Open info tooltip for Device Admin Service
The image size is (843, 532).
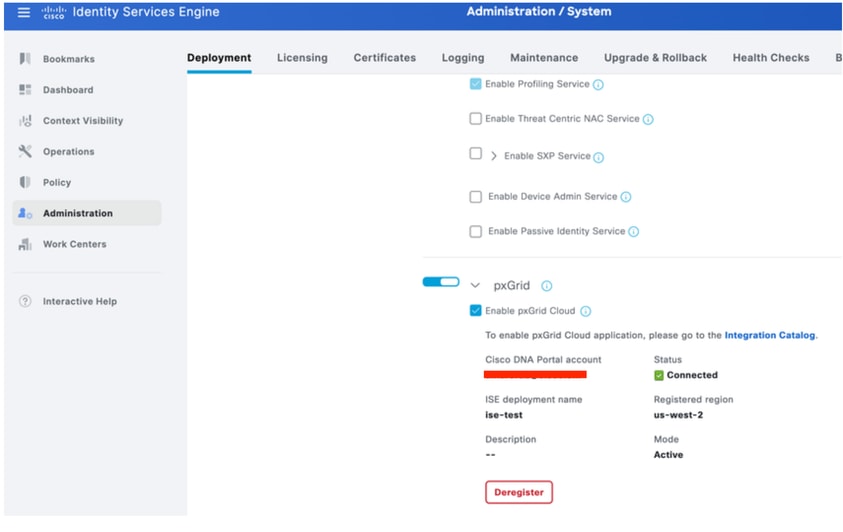625,197
